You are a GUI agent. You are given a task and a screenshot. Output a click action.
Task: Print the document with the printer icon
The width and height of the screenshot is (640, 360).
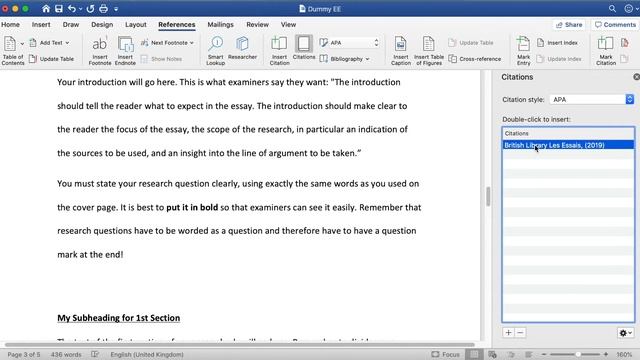[x=103, y=9]
